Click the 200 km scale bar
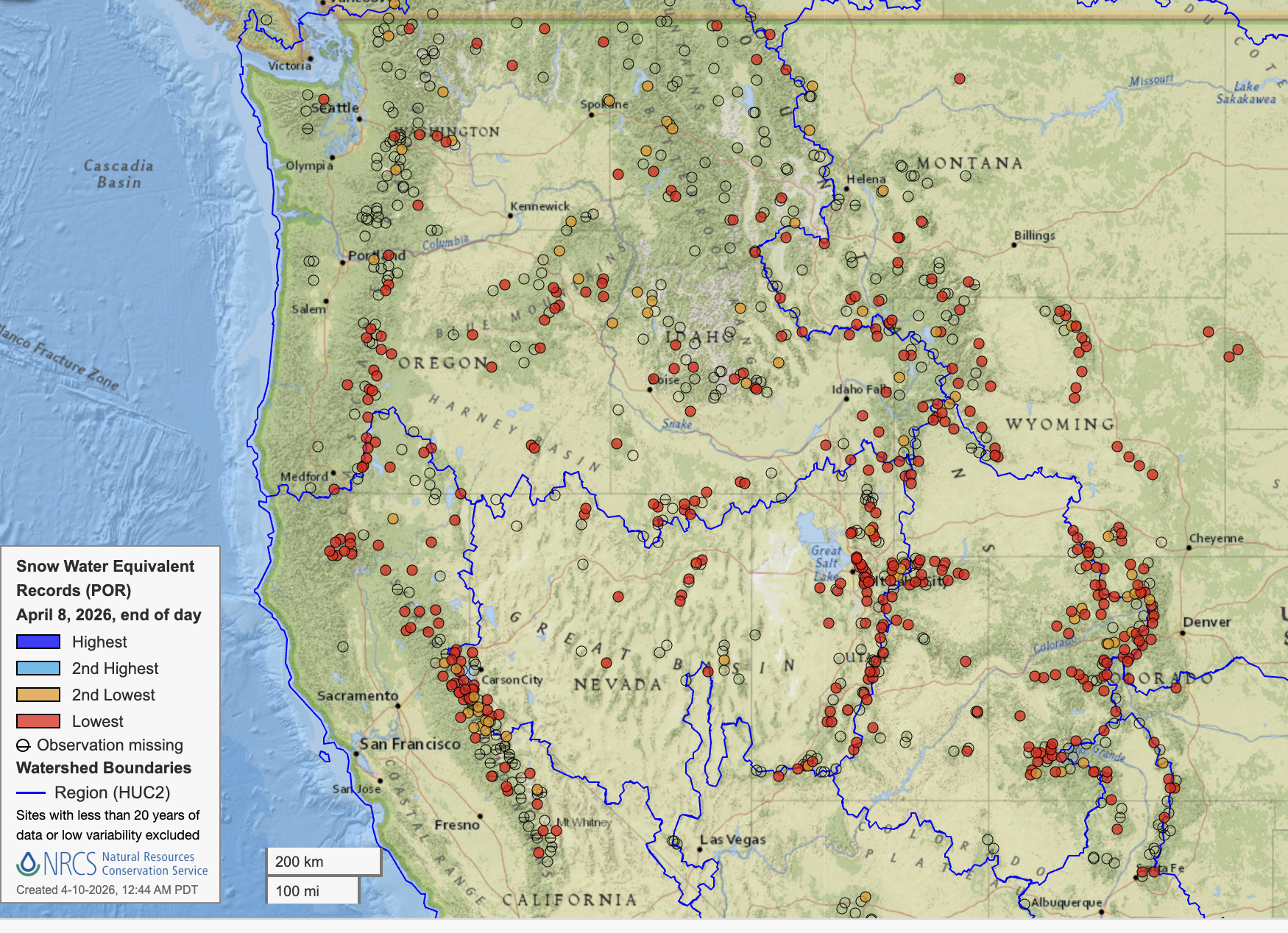This screenshot has width=1288, height=933. (323, 862)
